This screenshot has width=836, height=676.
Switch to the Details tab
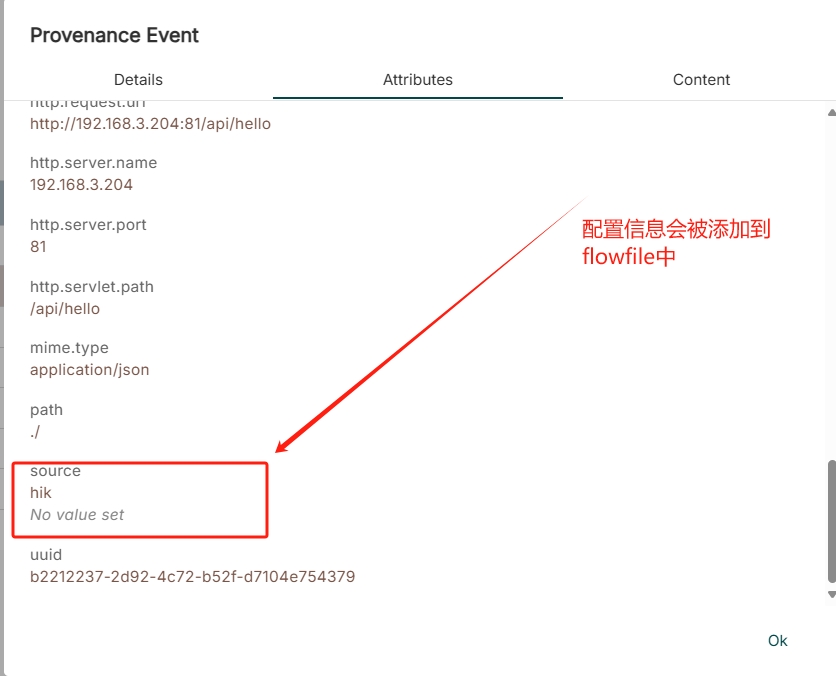pos(138,80)
